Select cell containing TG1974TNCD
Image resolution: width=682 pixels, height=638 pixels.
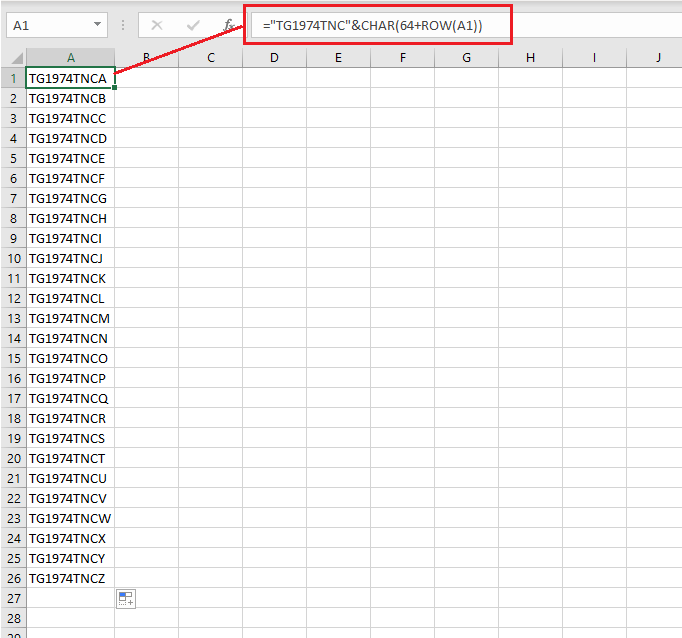70,138
